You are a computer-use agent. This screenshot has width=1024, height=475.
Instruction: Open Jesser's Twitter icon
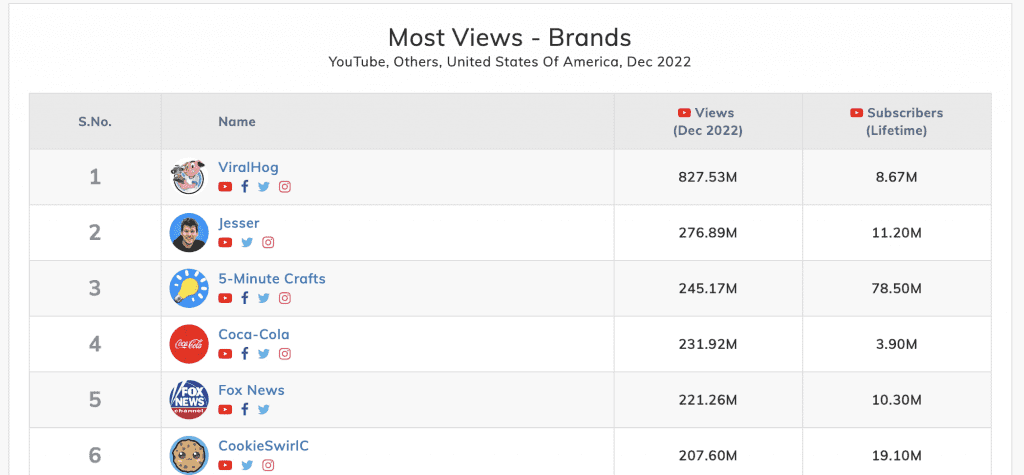247,242
